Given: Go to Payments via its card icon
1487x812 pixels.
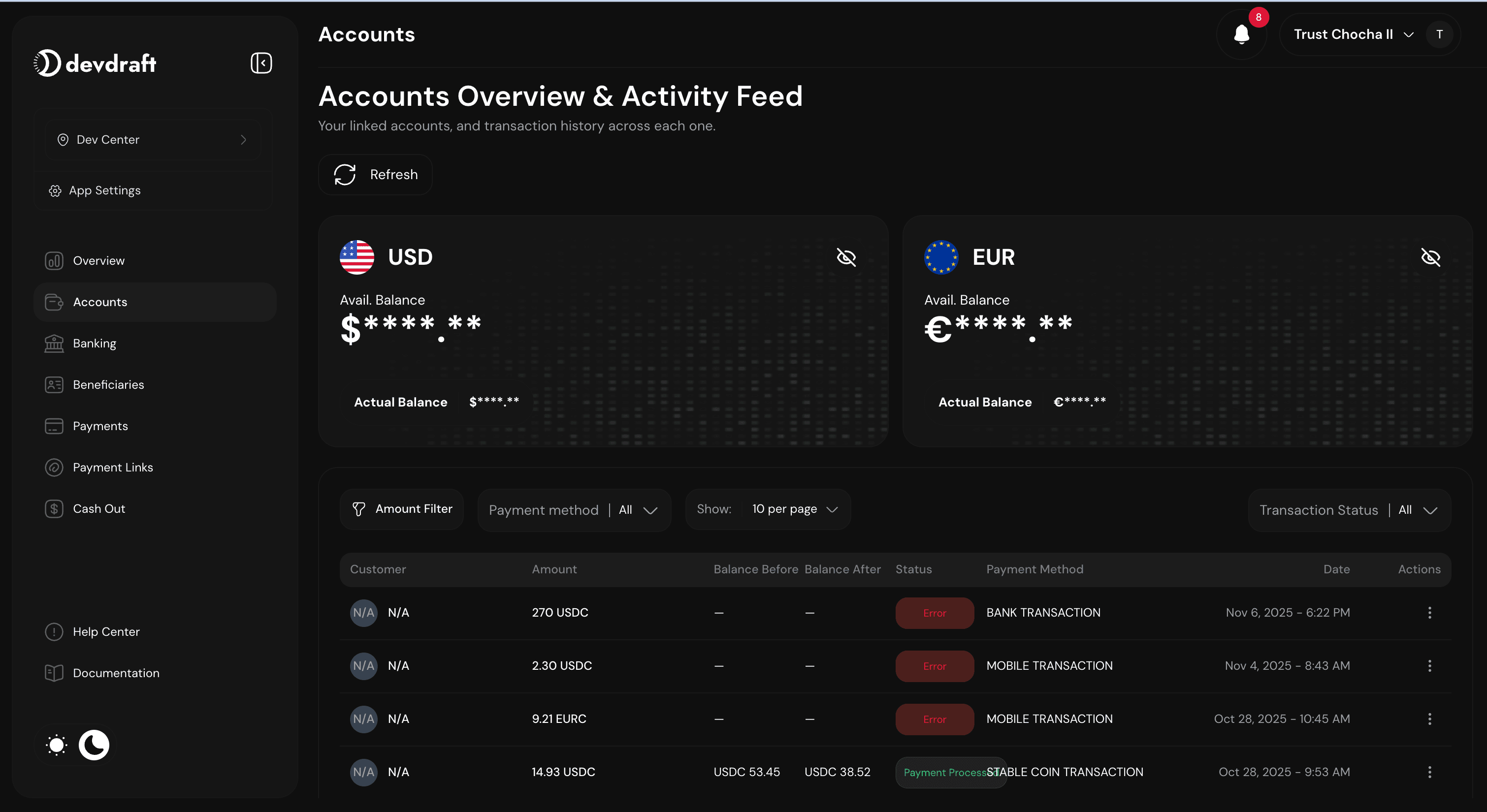Looking at the screenshot, I should (x=54, y=426).
